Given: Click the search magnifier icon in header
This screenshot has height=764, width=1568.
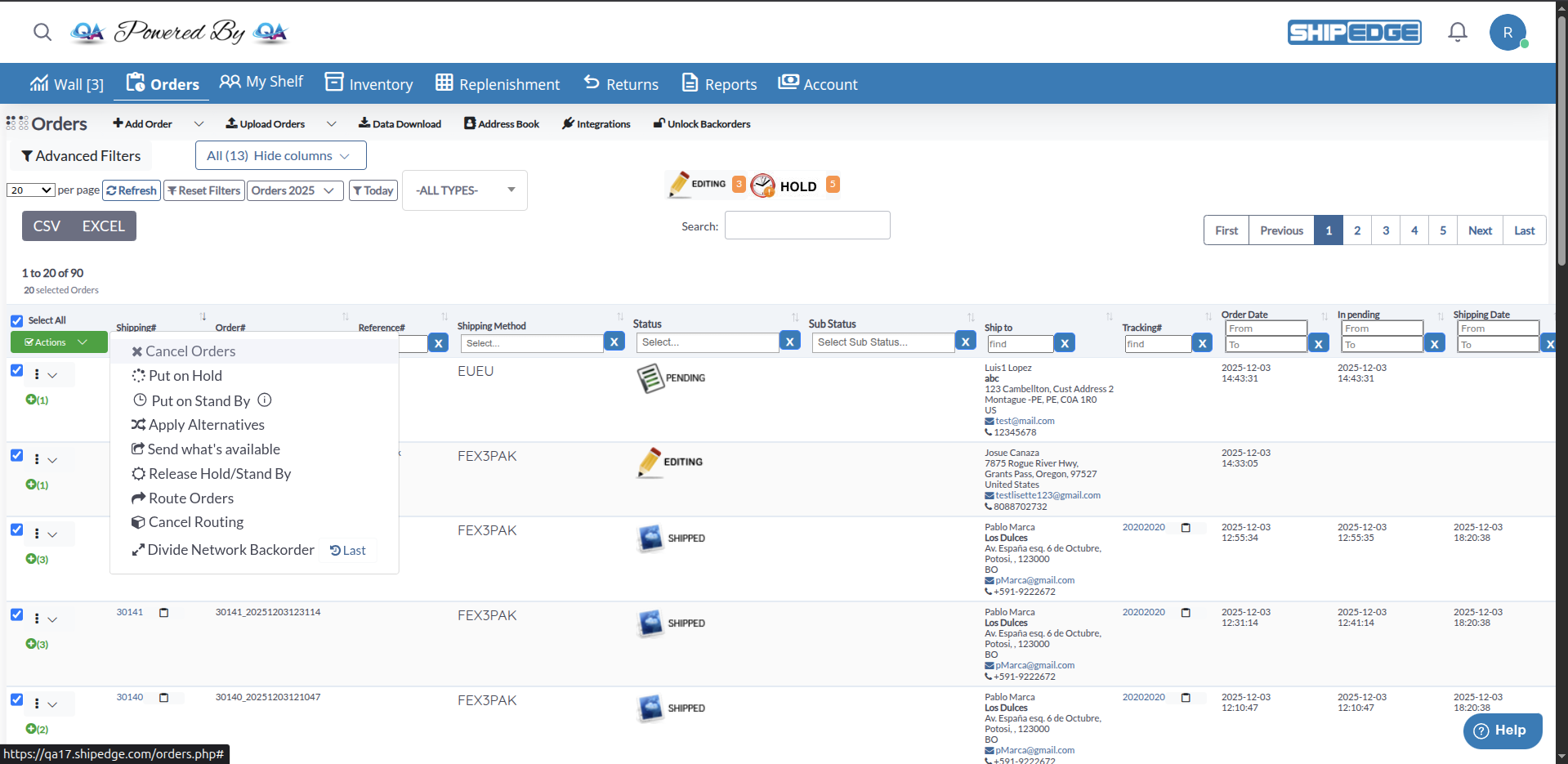Looking at the screenshot, I should (x=42, y=32).
